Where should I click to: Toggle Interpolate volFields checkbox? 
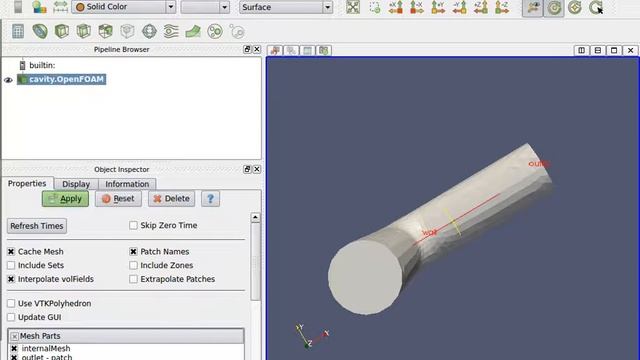coord(11,279)
